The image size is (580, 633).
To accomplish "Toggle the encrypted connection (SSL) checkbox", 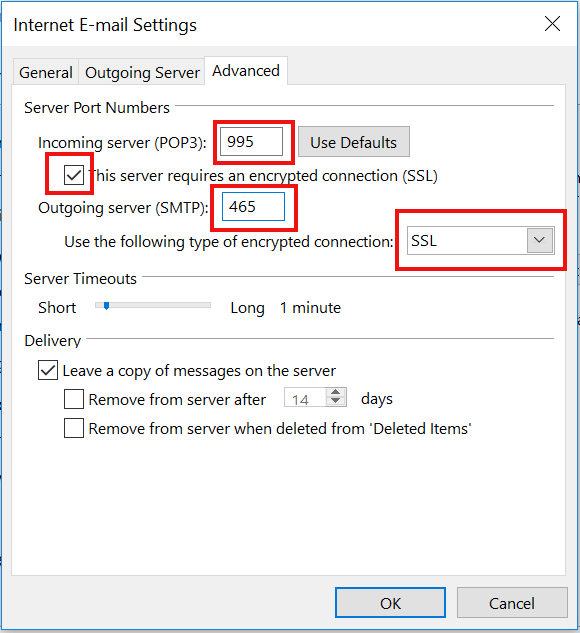I will 74,175.
